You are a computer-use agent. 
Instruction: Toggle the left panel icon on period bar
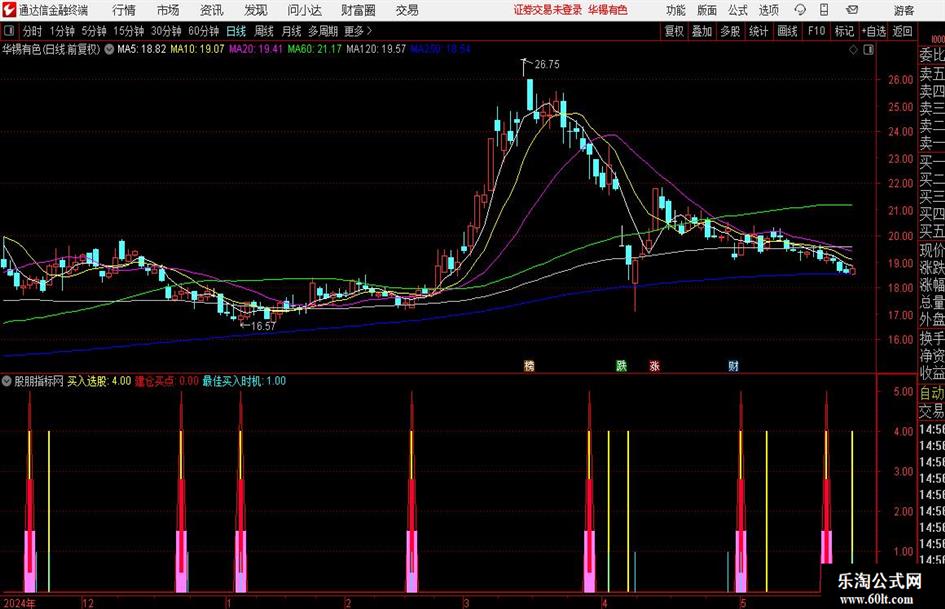[x=9, y=31]
